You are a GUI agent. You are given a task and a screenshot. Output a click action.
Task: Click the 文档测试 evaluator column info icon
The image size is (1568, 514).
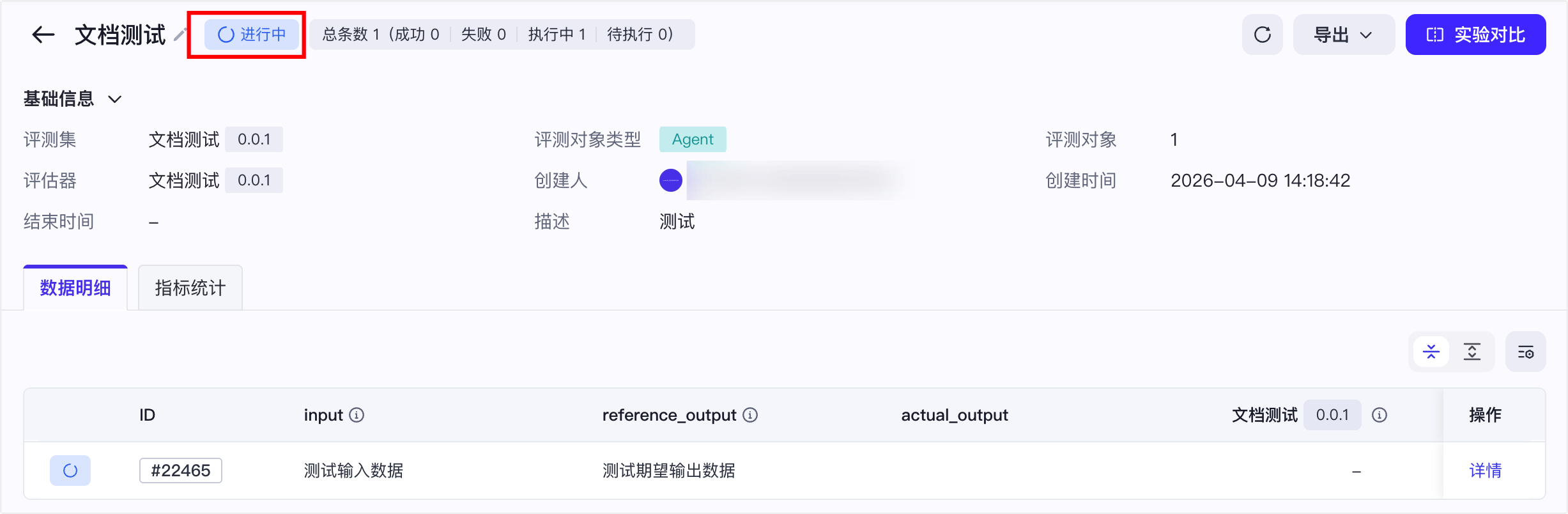coord(1380,415)
